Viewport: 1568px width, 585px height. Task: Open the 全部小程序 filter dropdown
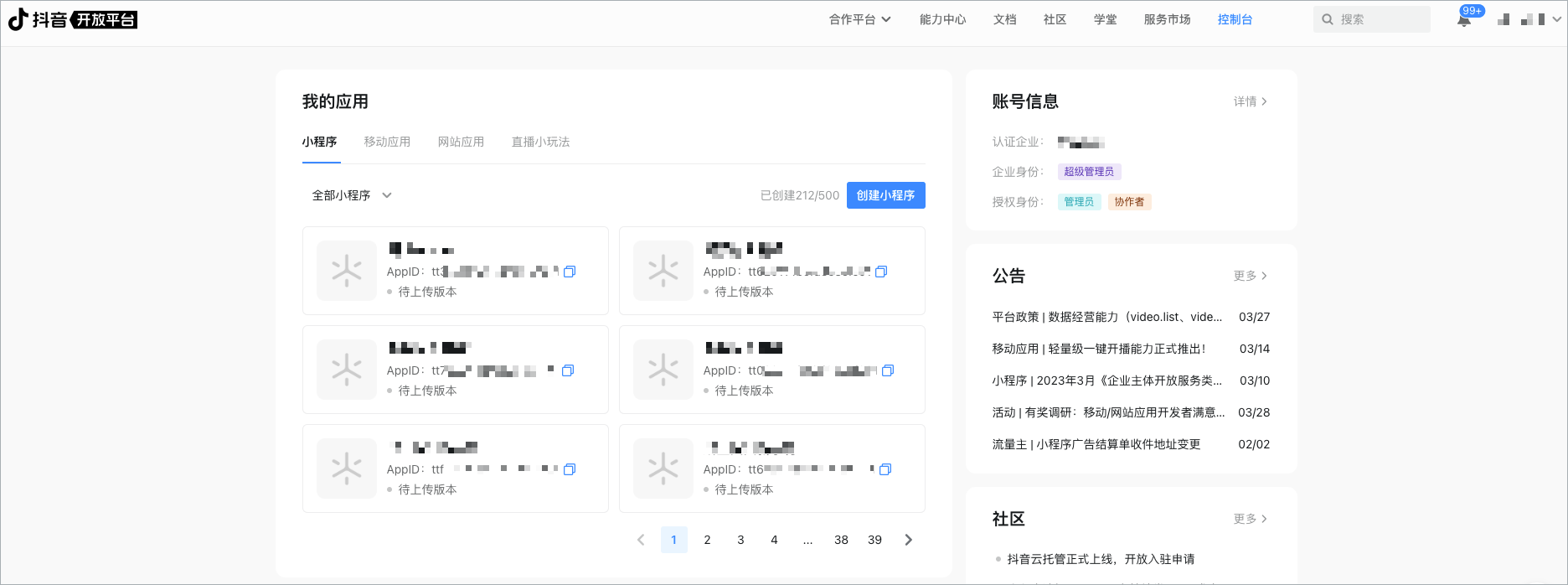[x=352, y=195]
